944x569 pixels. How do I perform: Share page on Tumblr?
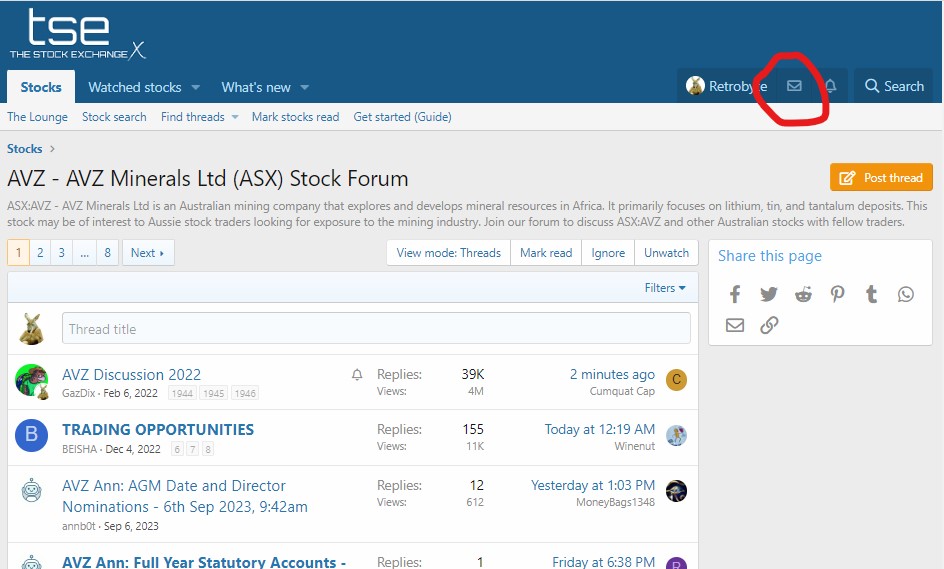[871, 294]
